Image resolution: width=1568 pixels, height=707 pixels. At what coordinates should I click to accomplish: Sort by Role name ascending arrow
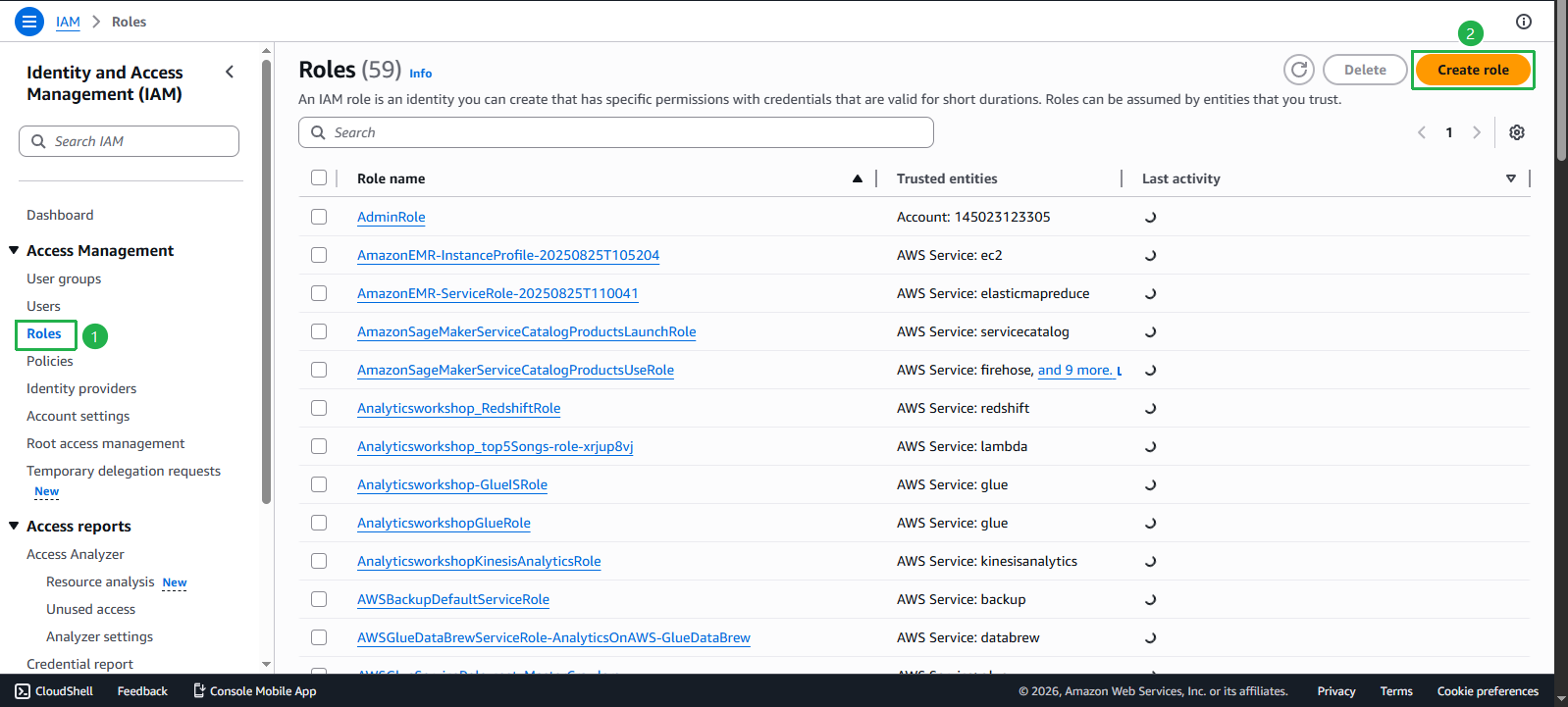858,178
